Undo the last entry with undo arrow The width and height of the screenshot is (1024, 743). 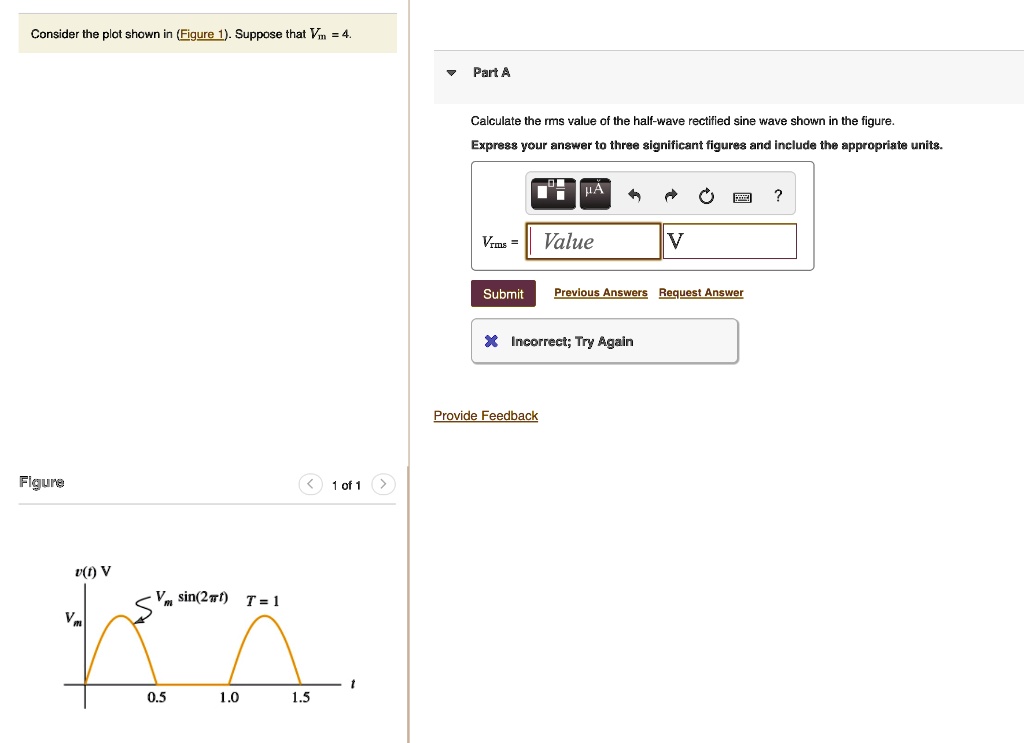pyautogui.click(x=634, y=195)
